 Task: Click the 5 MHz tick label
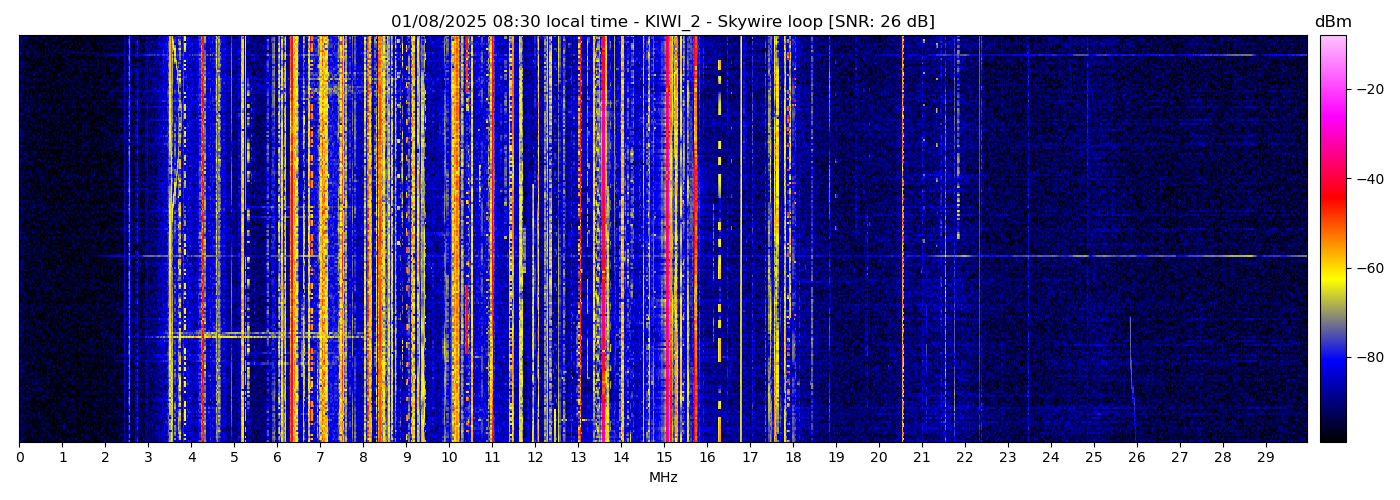[x=234, y=458]
